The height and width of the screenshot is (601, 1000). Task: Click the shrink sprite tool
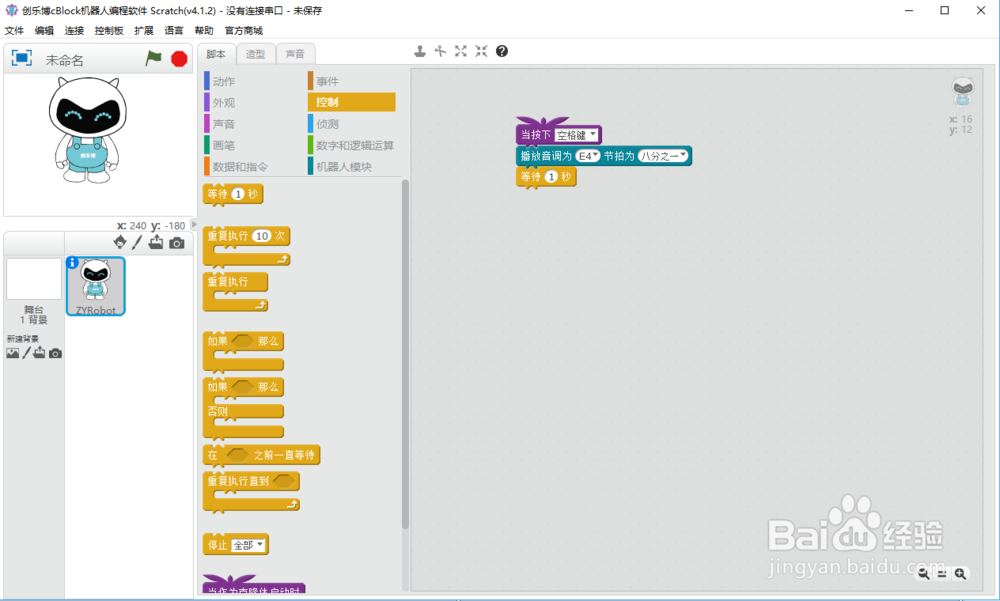[x=480, y=51]
